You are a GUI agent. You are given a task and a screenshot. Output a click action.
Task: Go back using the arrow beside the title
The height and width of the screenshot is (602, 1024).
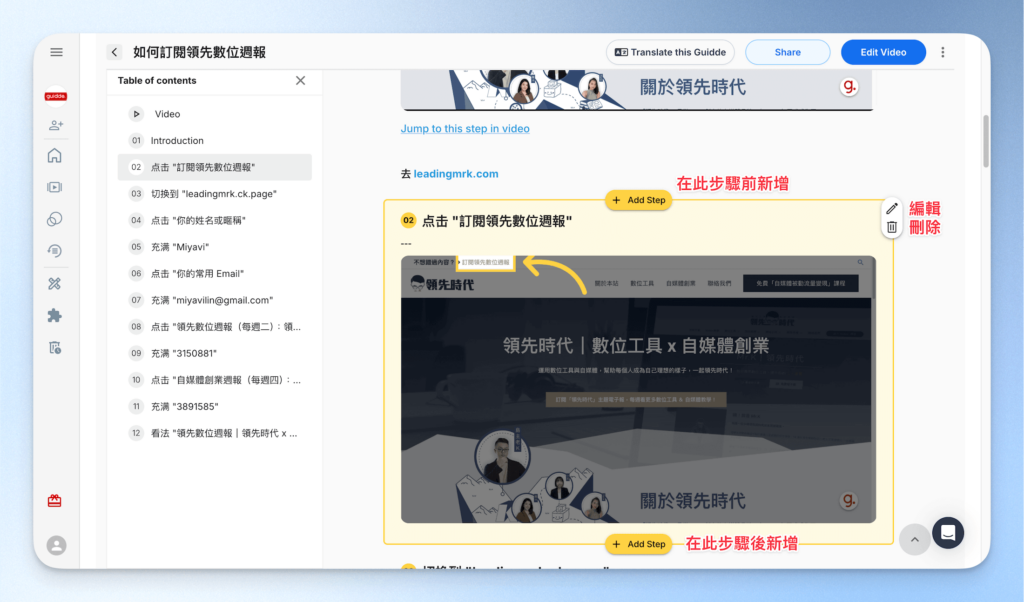[114, 52]
